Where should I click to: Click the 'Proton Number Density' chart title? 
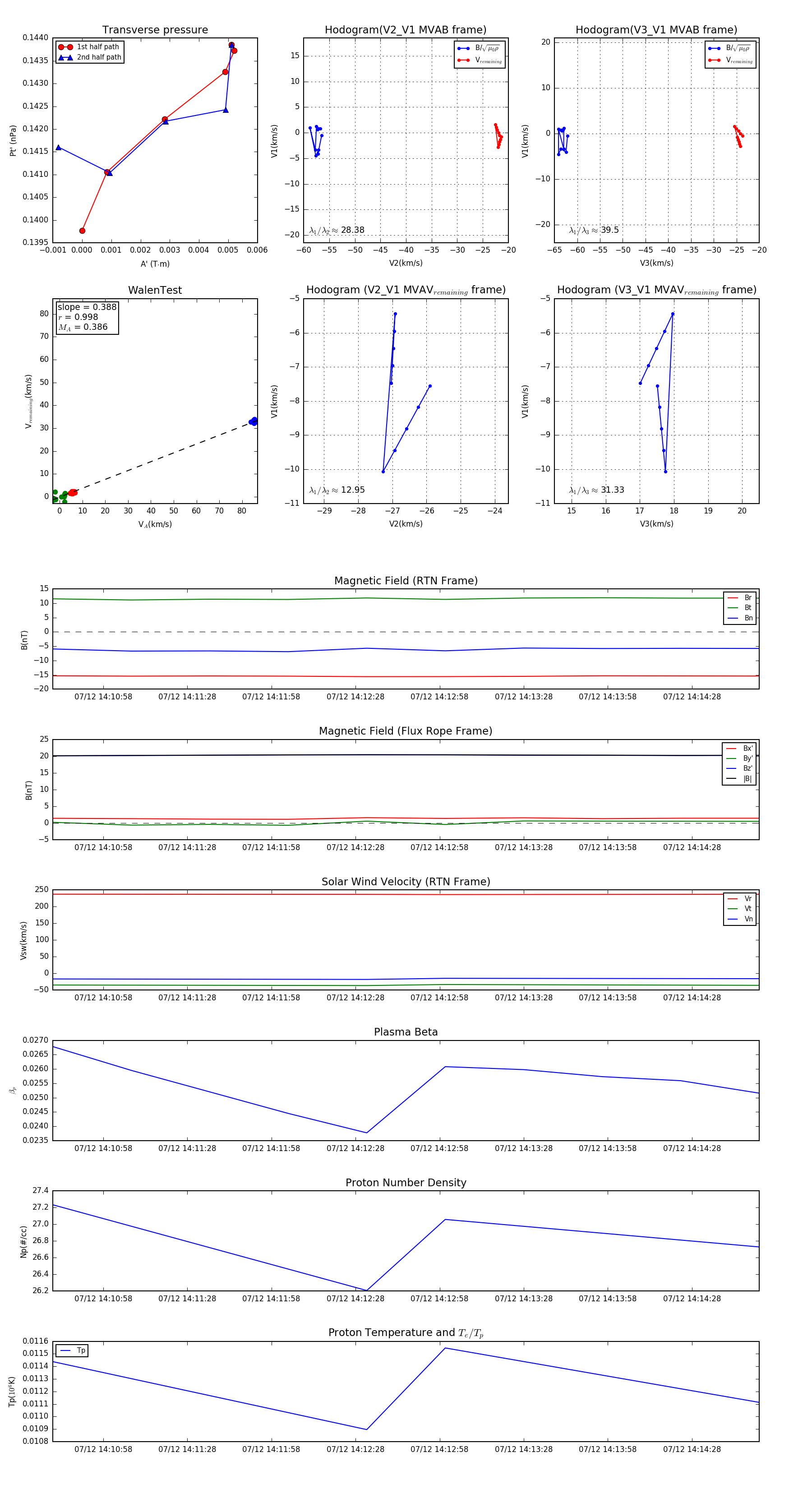(406, 1183)
